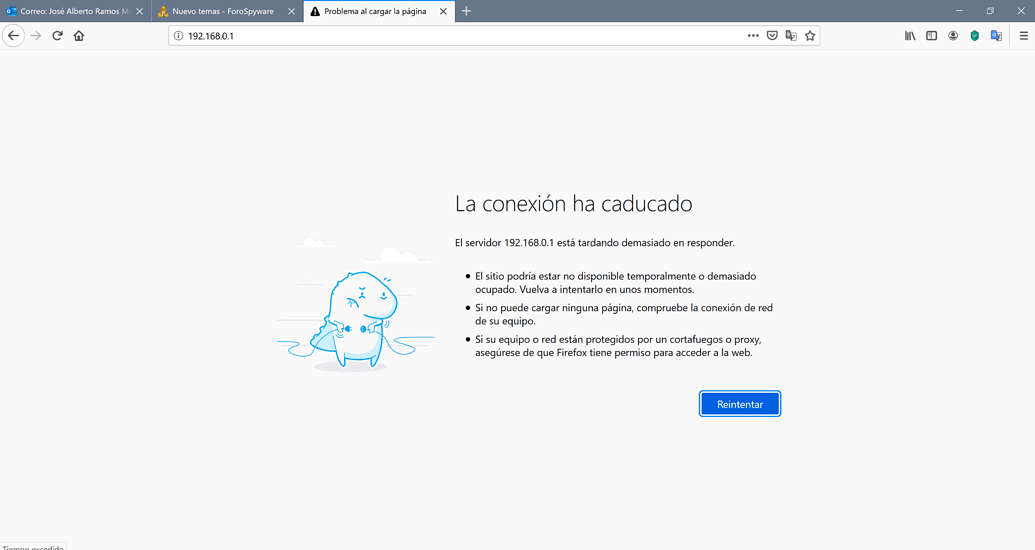Restore down the Firefox window
The height and width of the screenshot is (550, 1035).
pos(990,11)
